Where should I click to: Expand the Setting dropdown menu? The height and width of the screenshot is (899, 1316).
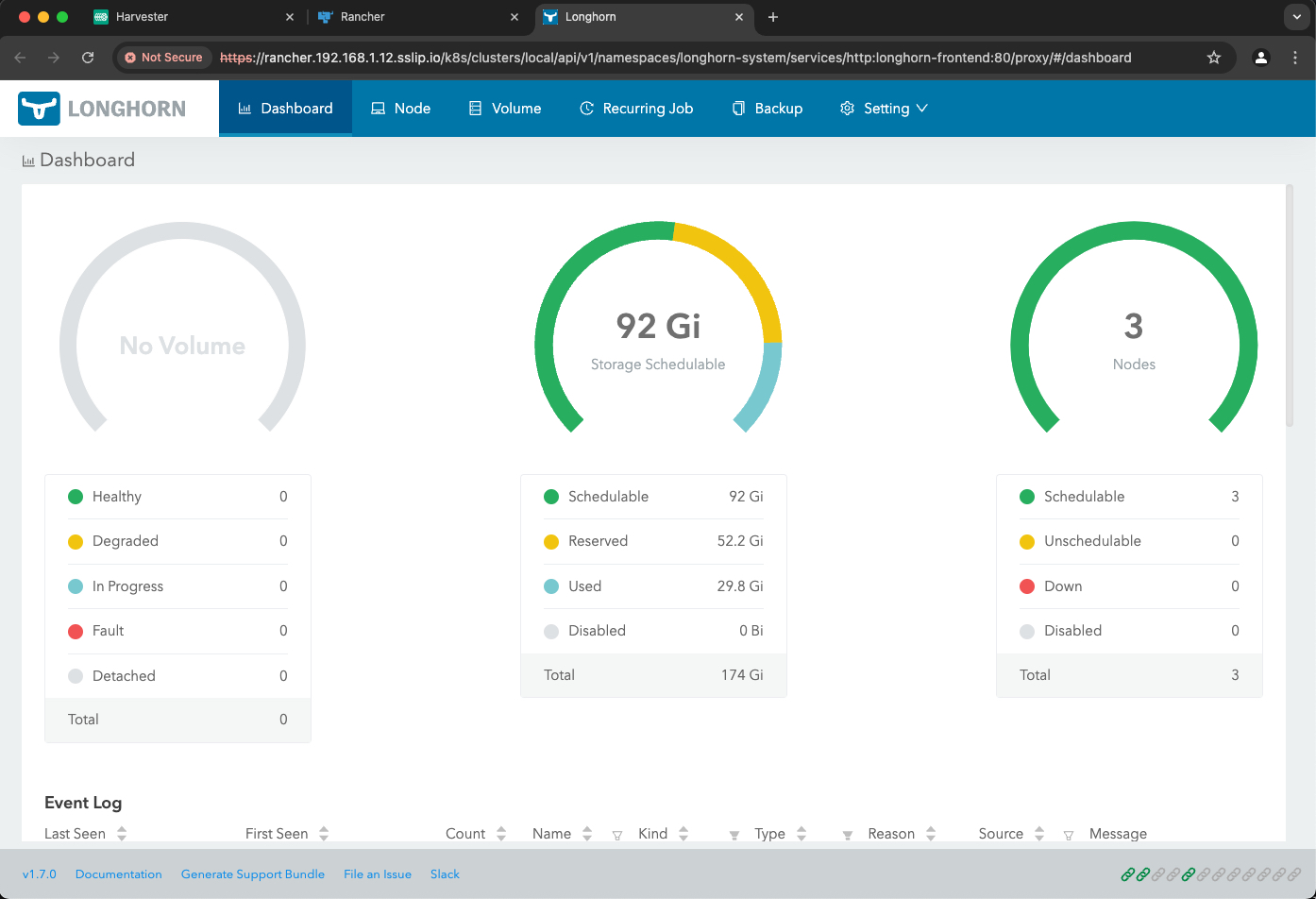pyautogui.click(x=884, y=109)
